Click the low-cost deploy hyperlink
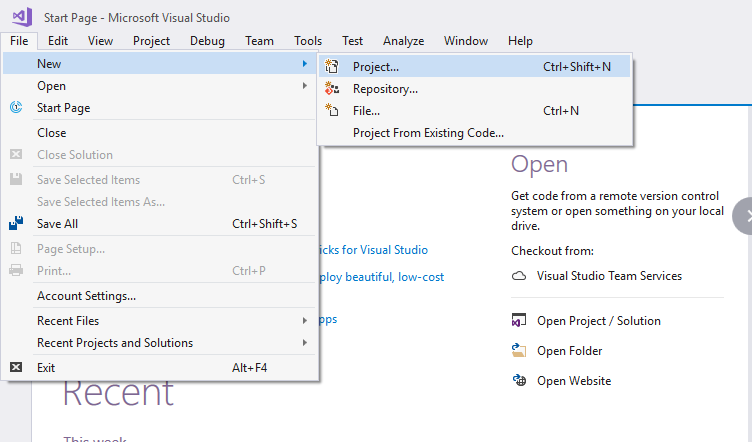Image resolution: width=752 pixels, height=442 pixels. (382, 277)
